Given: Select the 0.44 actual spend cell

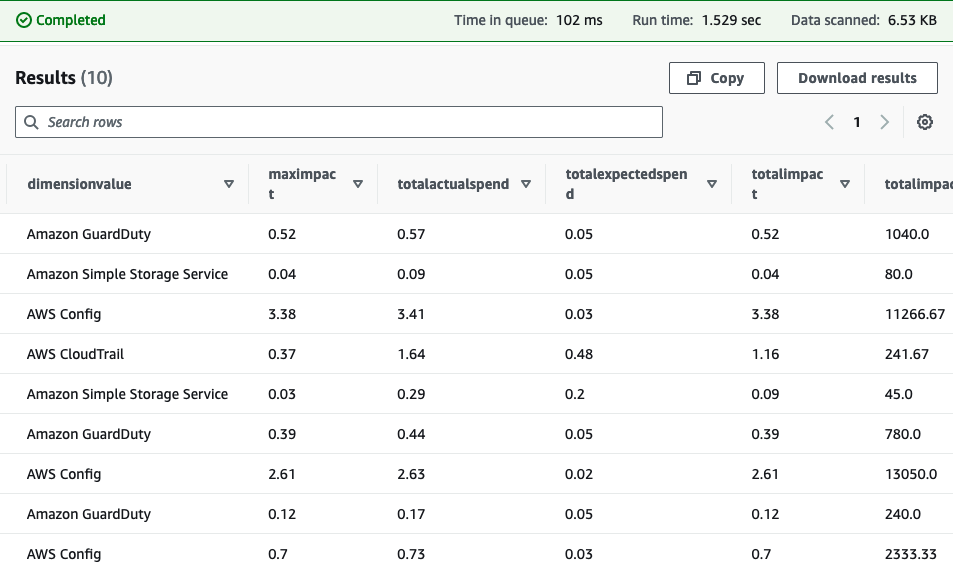Looking at the screenshot, I should tap(411, 434).
